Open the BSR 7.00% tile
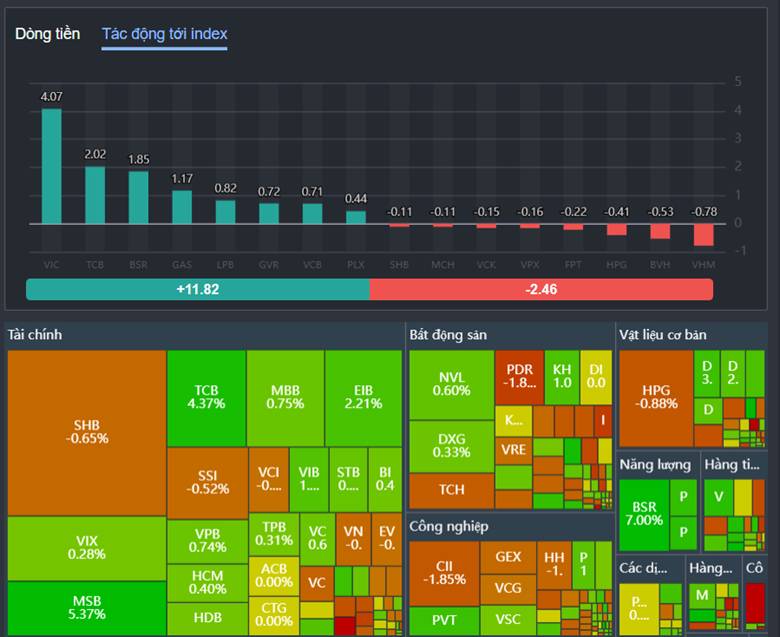 point(642,514)
